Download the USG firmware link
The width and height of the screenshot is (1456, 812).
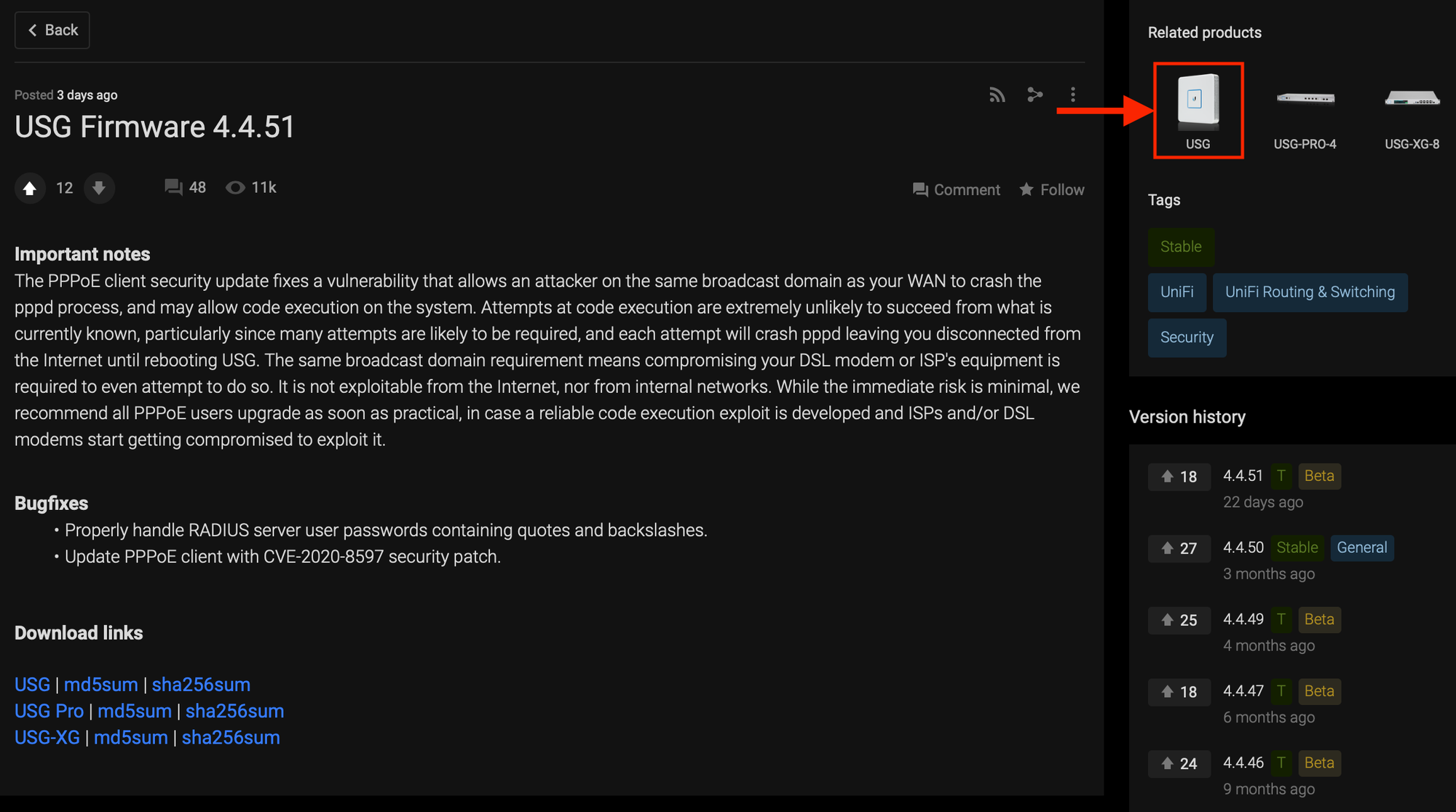click(32, 685)
